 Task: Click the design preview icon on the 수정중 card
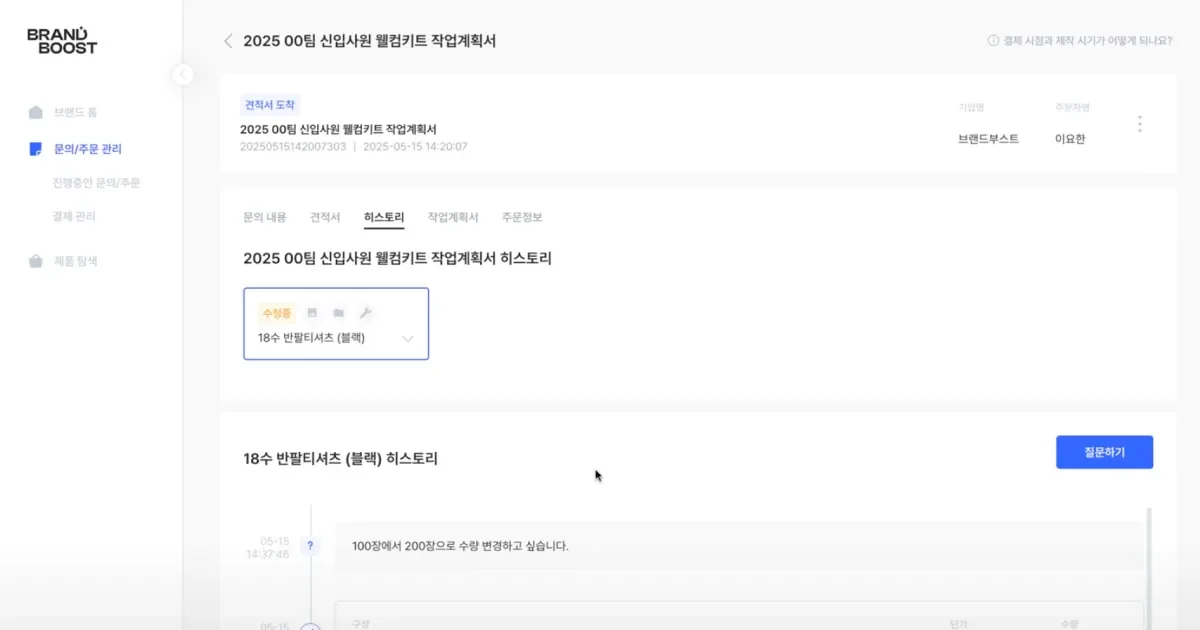pos(311,312)
